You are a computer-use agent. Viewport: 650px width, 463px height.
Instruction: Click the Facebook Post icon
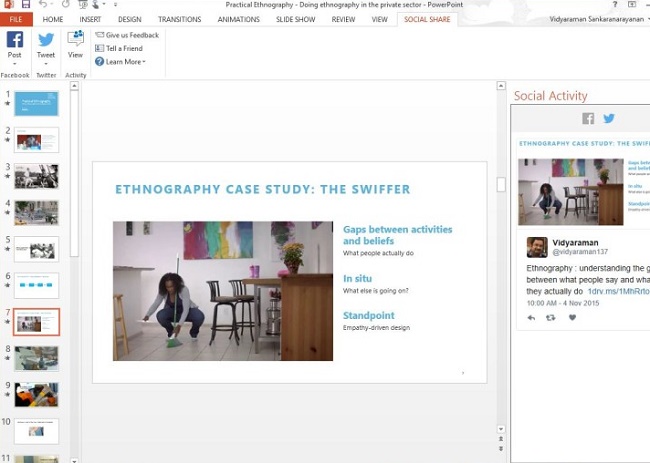click(15, 40)
